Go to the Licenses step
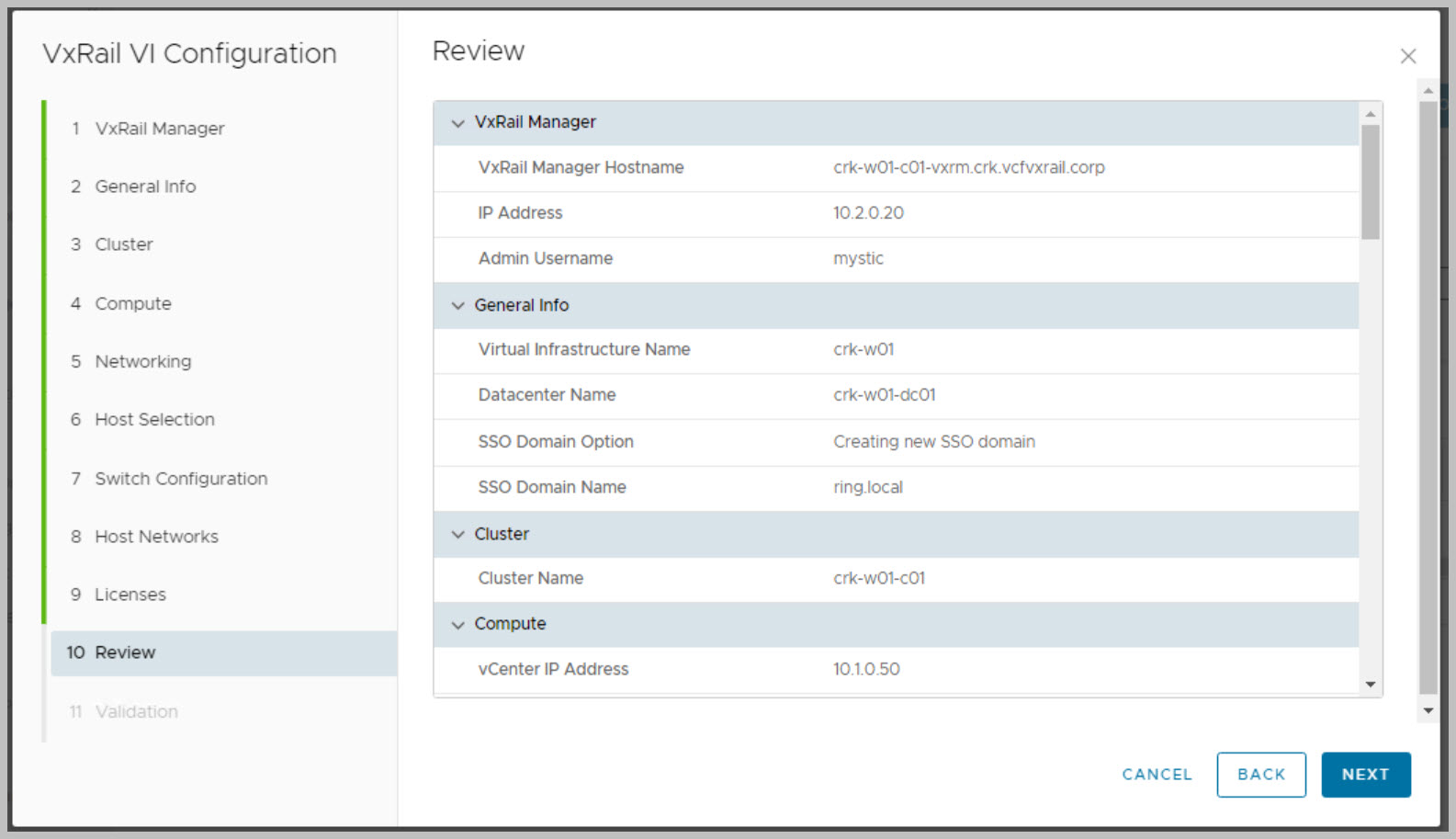Image resolution: width=1456 pixels, height=839 pixels. tap(130, 595)
